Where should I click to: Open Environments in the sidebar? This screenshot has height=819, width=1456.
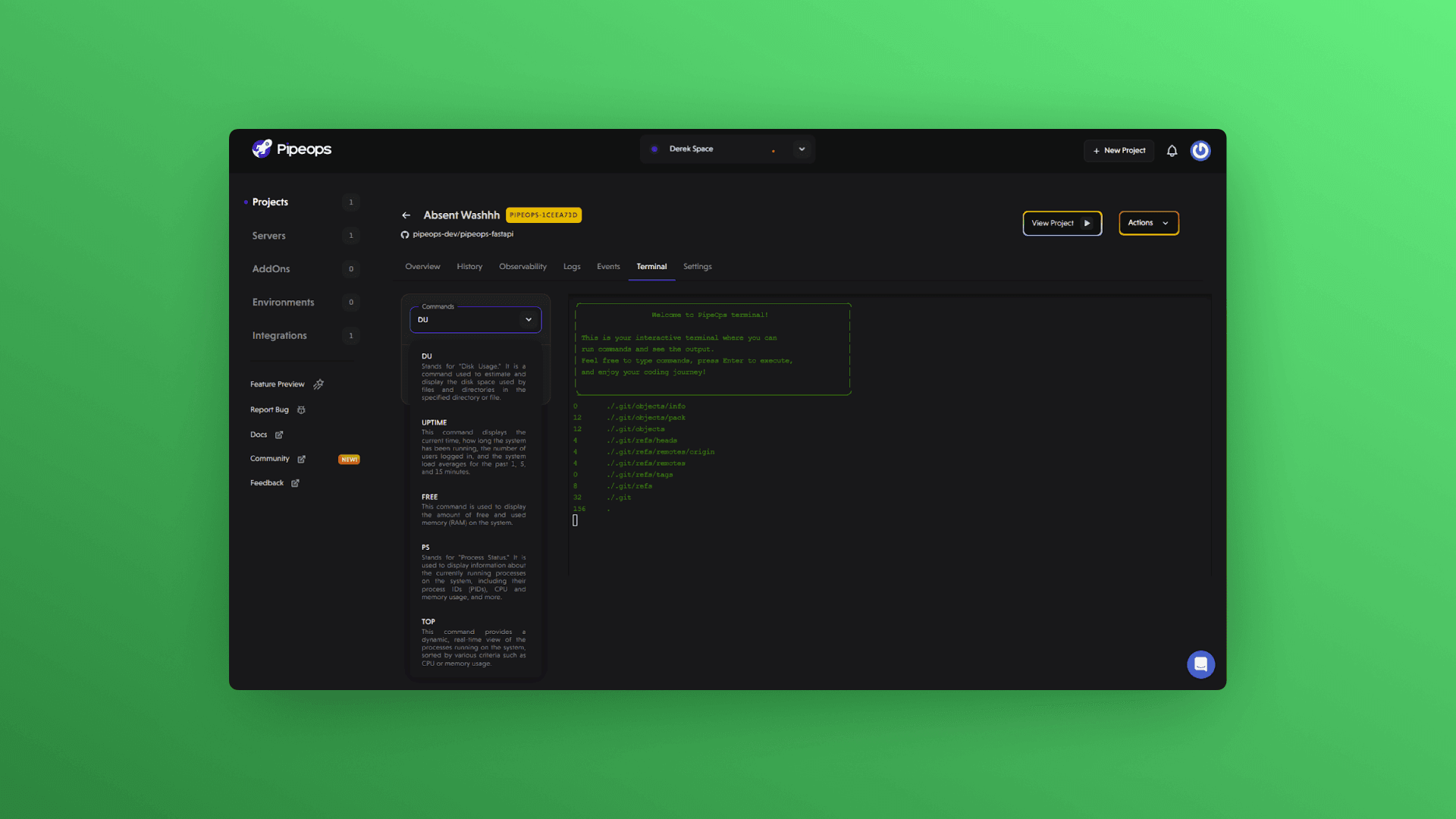point(283,303)
